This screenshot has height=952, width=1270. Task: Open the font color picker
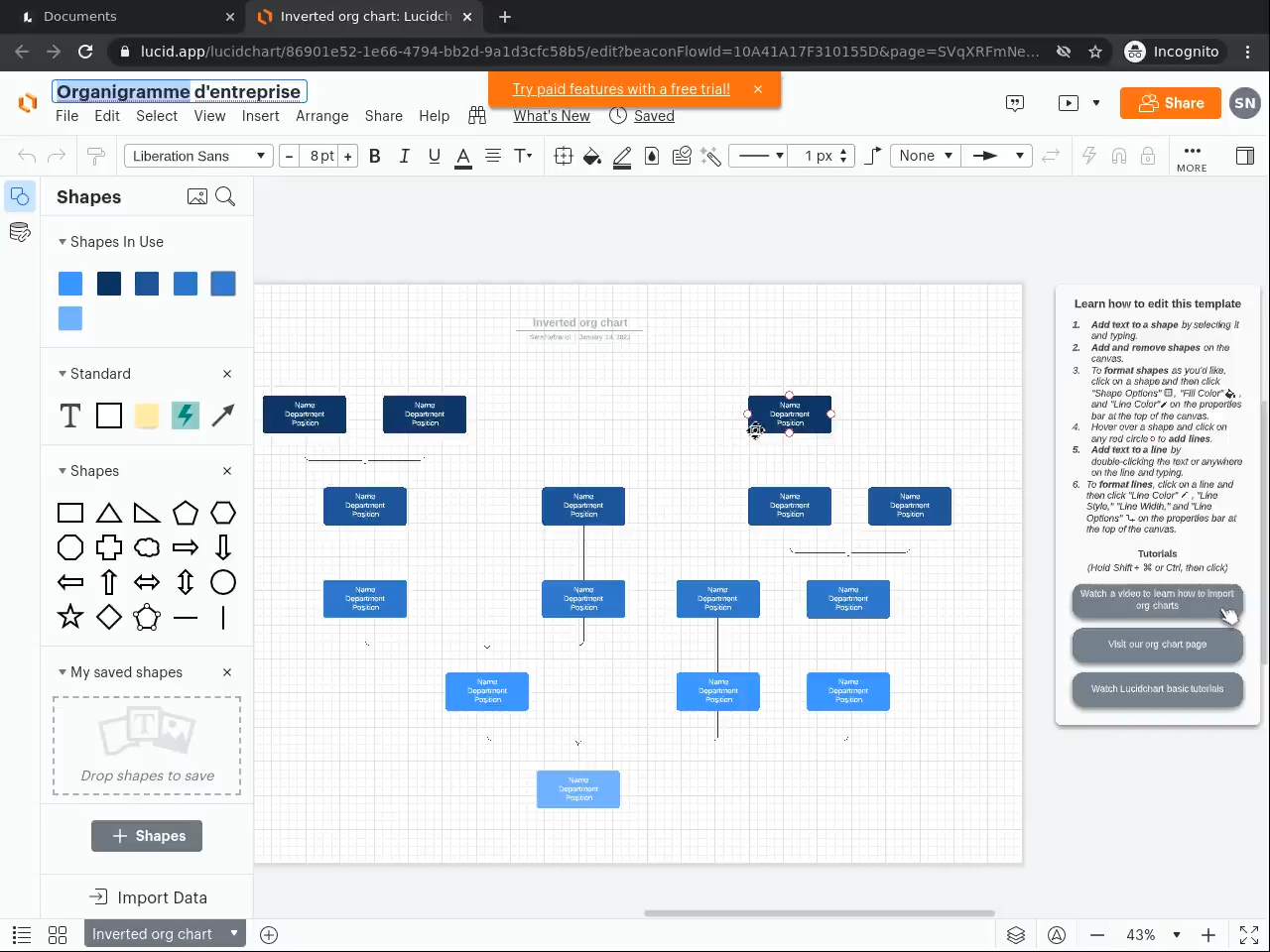coord(463,157)
